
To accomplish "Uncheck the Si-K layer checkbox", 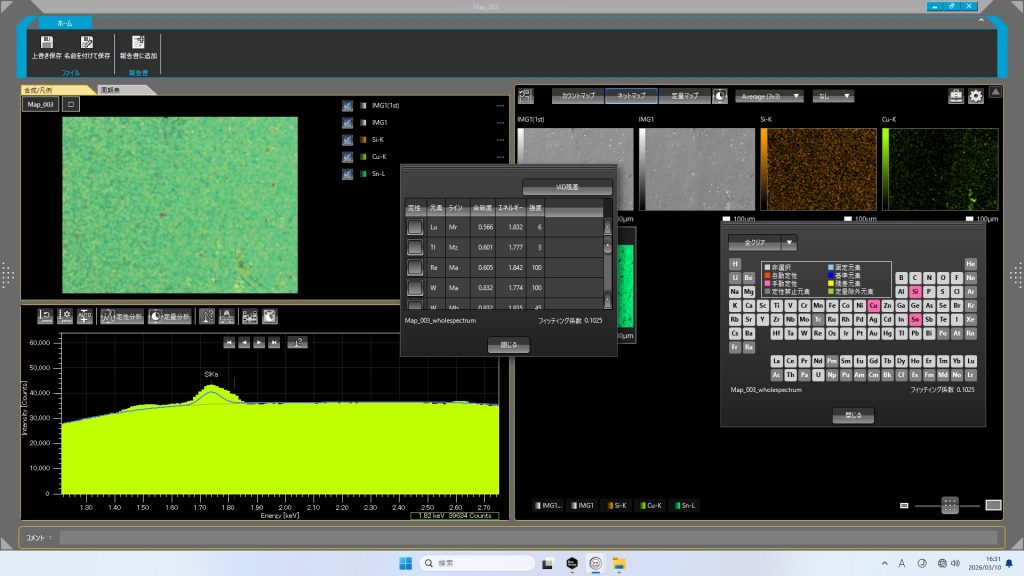I will coord(346,140).
